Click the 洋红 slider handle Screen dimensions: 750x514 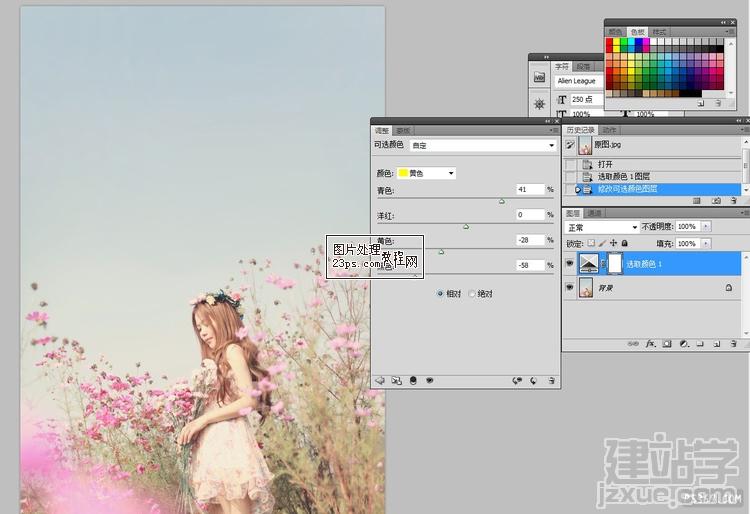(x=466, y=227)
